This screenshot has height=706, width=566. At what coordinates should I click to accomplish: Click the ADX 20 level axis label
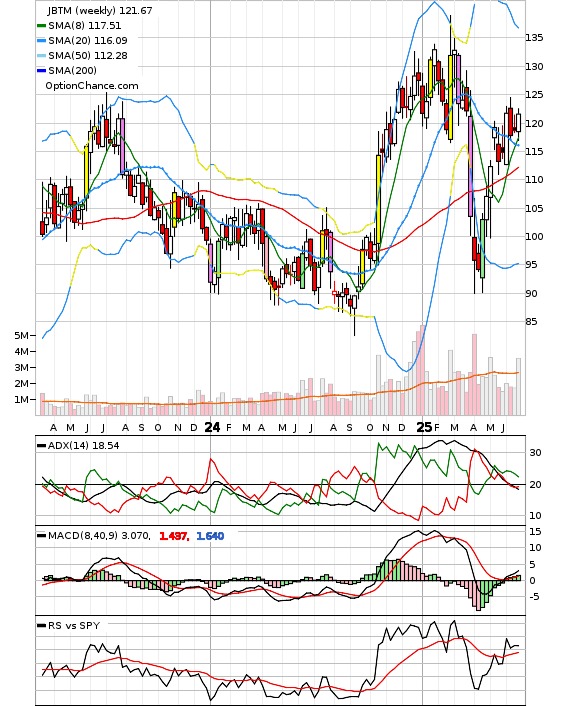[x=535, y=484]
